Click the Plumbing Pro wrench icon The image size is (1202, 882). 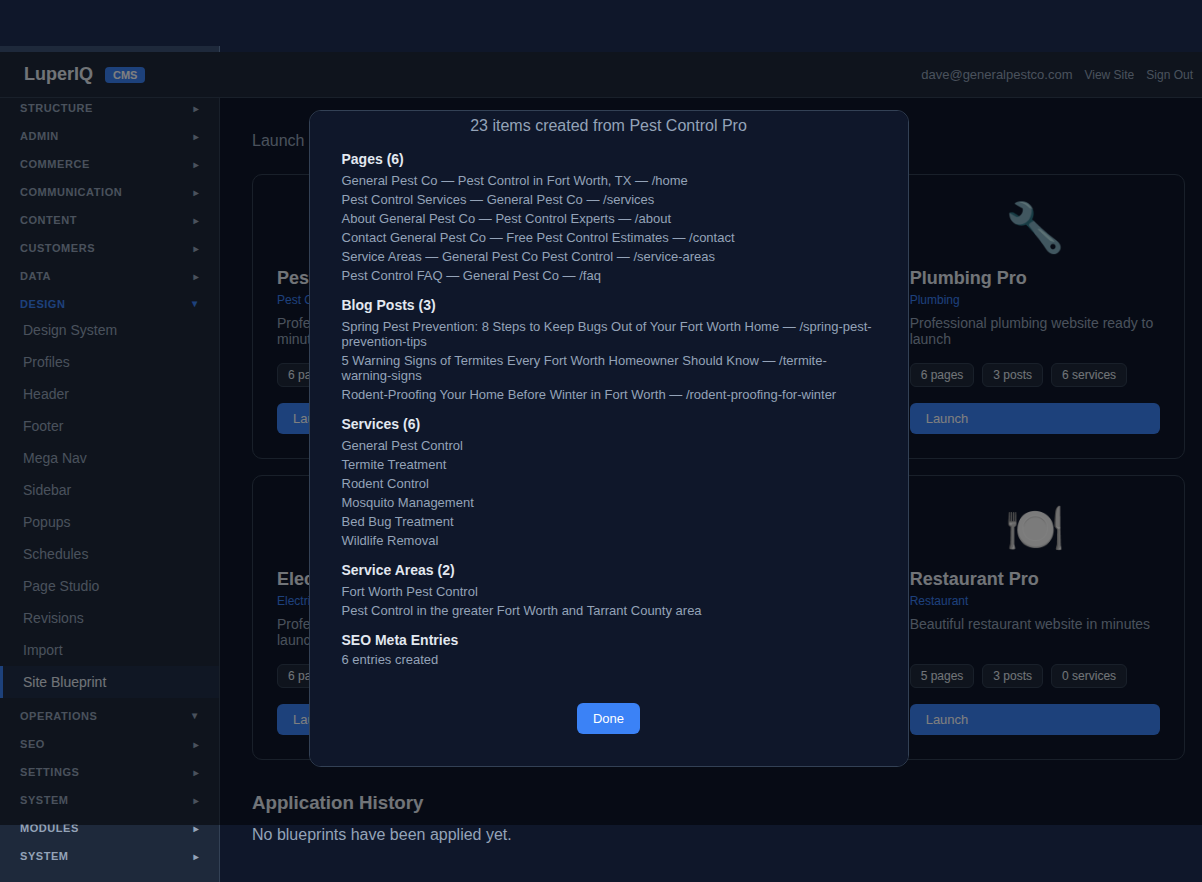point(1034,227)
